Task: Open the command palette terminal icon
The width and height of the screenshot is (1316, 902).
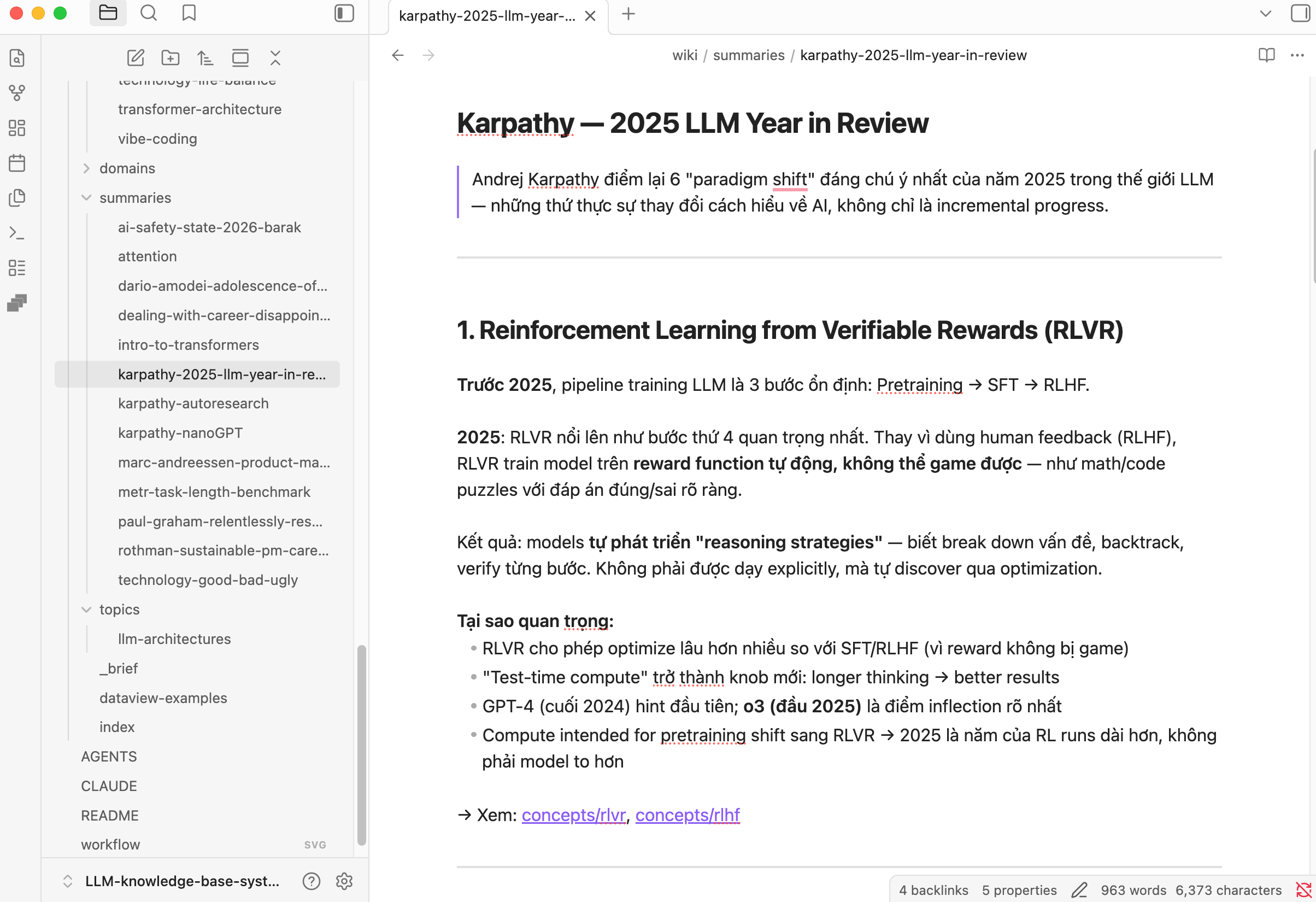Action: (x=17, y=233)
